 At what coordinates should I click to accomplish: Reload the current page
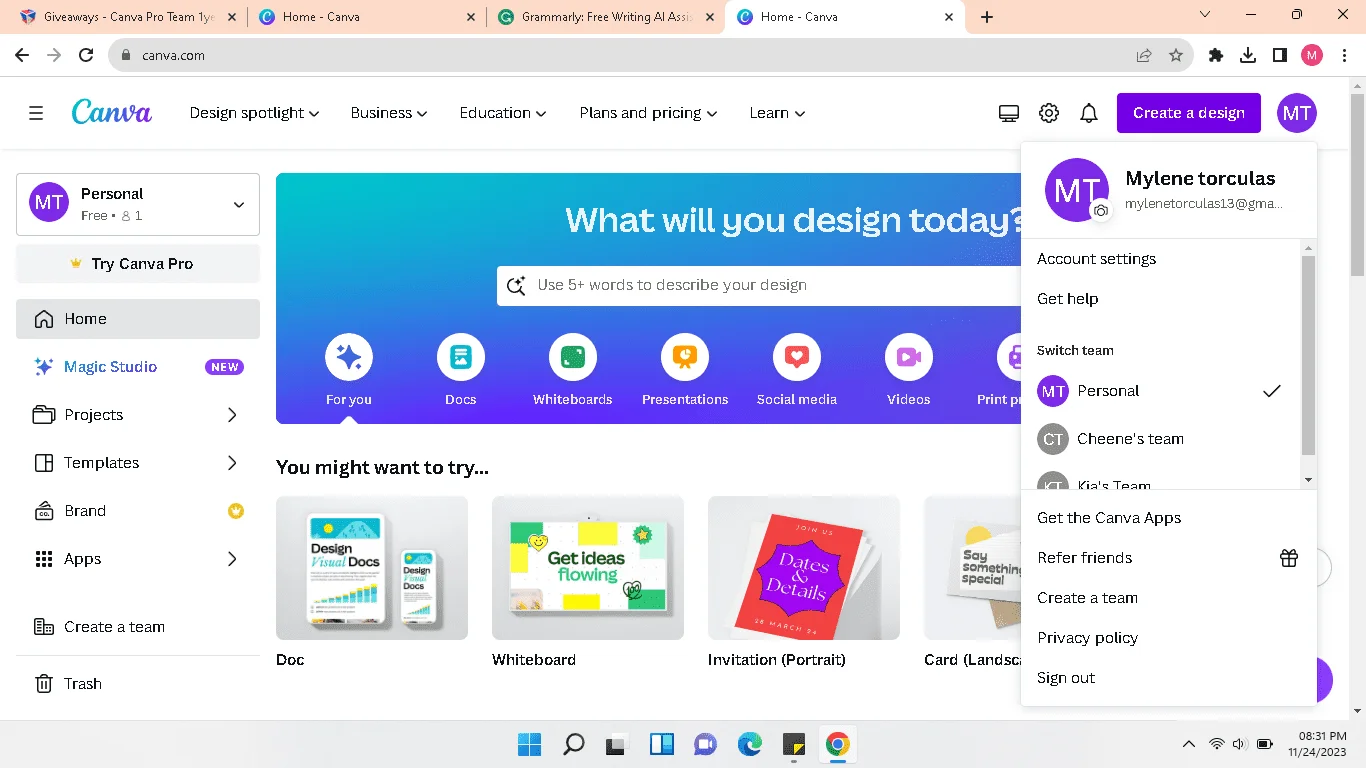coord(86,56)
